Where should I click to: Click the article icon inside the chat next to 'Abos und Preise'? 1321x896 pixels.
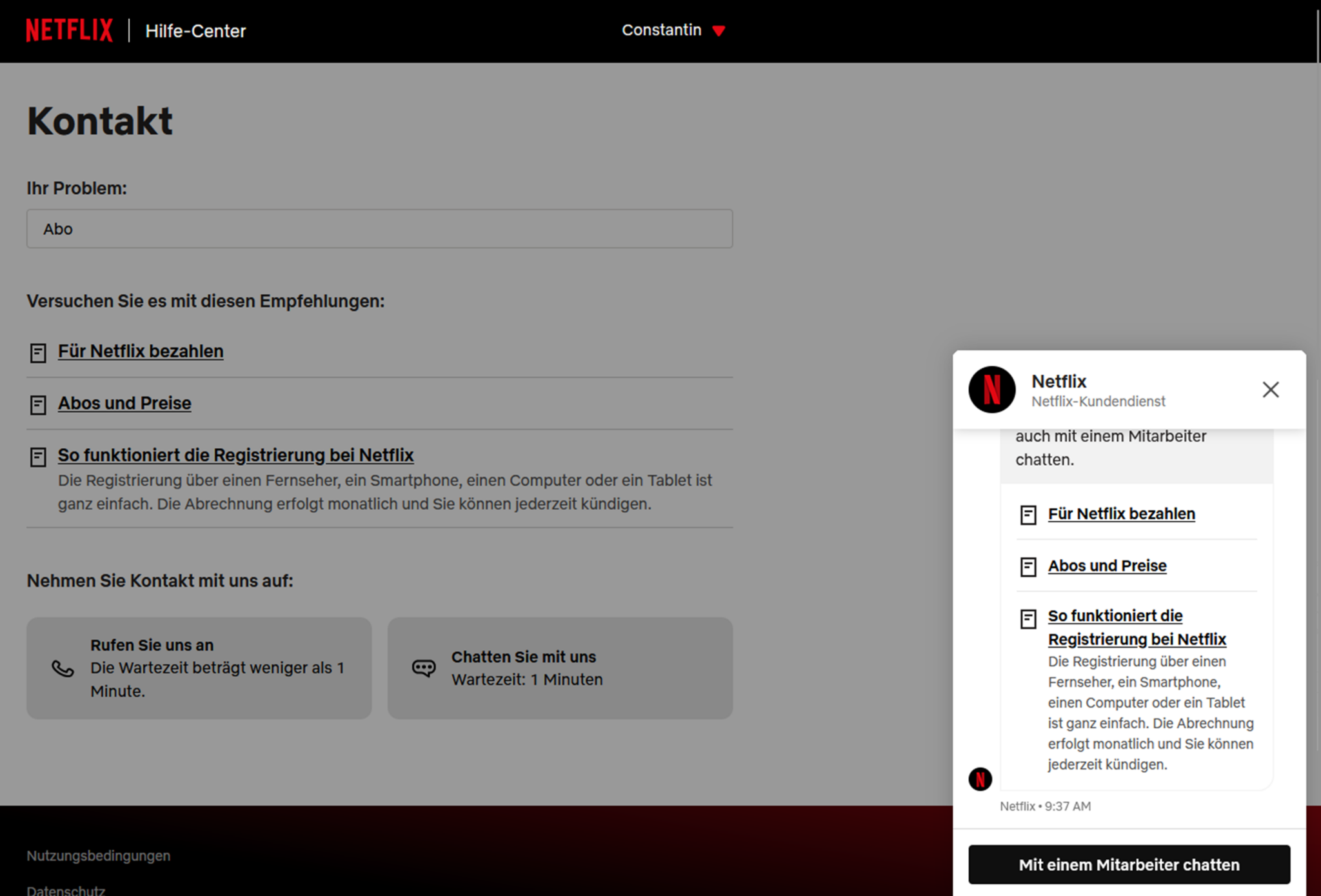point(1028,566)
